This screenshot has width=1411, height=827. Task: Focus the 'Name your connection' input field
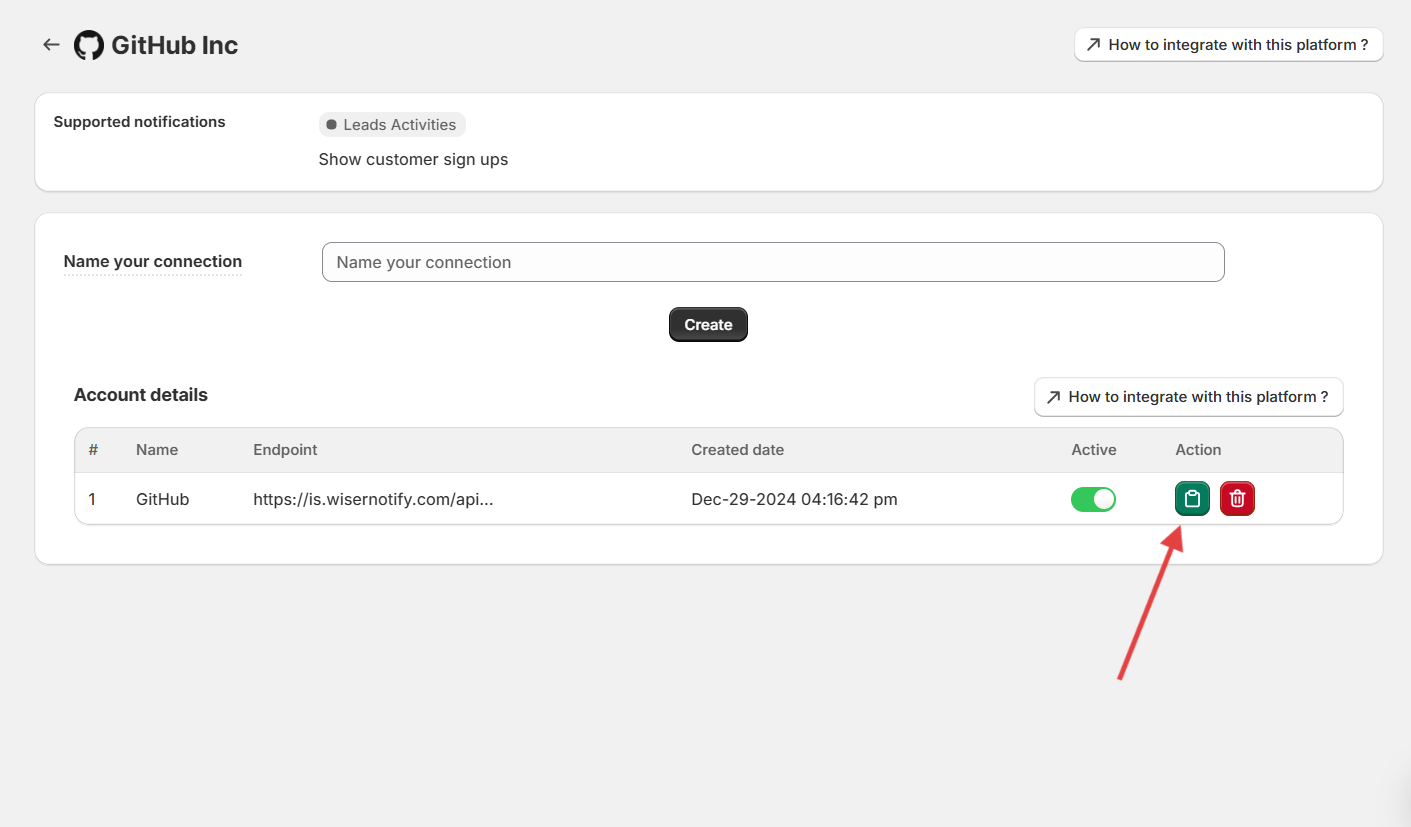point(773,262)
